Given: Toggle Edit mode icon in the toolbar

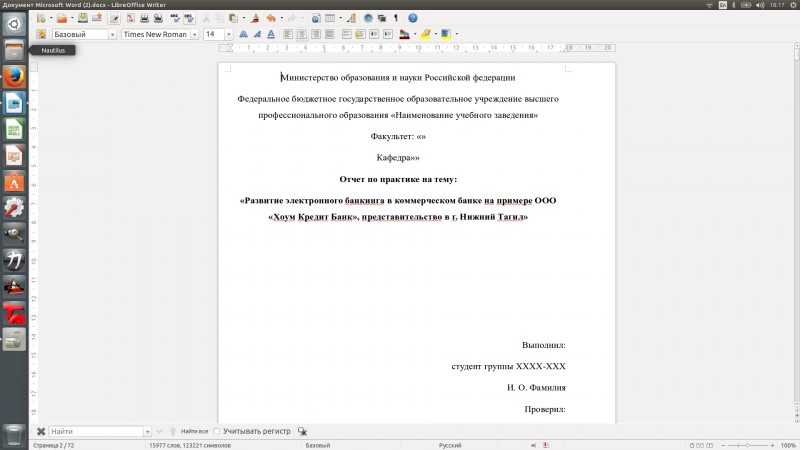Looking at the screenshot, I should (x=114, y=18).
